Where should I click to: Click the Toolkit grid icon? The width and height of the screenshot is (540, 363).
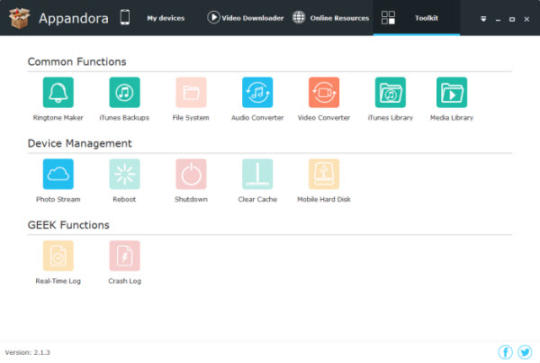388,18
